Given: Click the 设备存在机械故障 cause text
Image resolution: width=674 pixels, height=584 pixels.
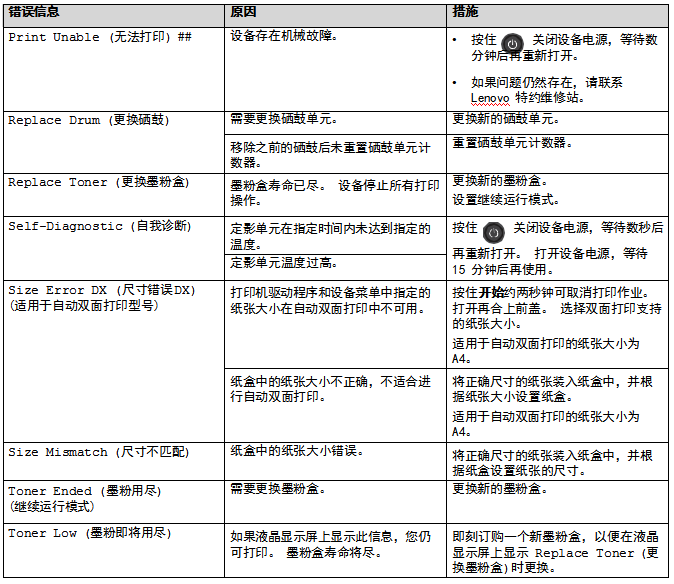Looking at the screenshot, I should (283, 37).
